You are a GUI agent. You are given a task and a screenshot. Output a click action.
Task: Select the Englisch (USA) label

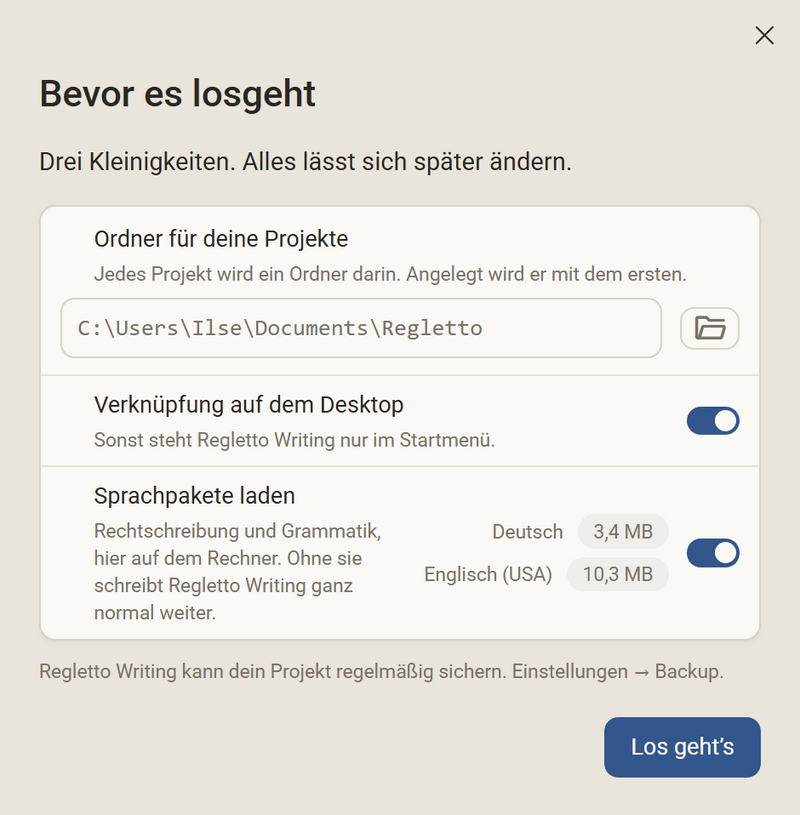[488, 574]
